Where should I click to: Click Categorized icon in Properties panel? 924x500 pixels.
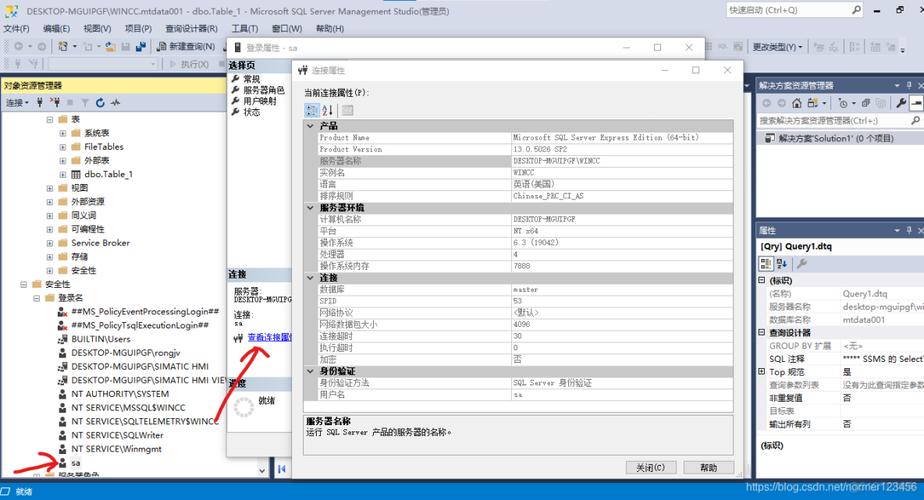[x=766, y=263]
